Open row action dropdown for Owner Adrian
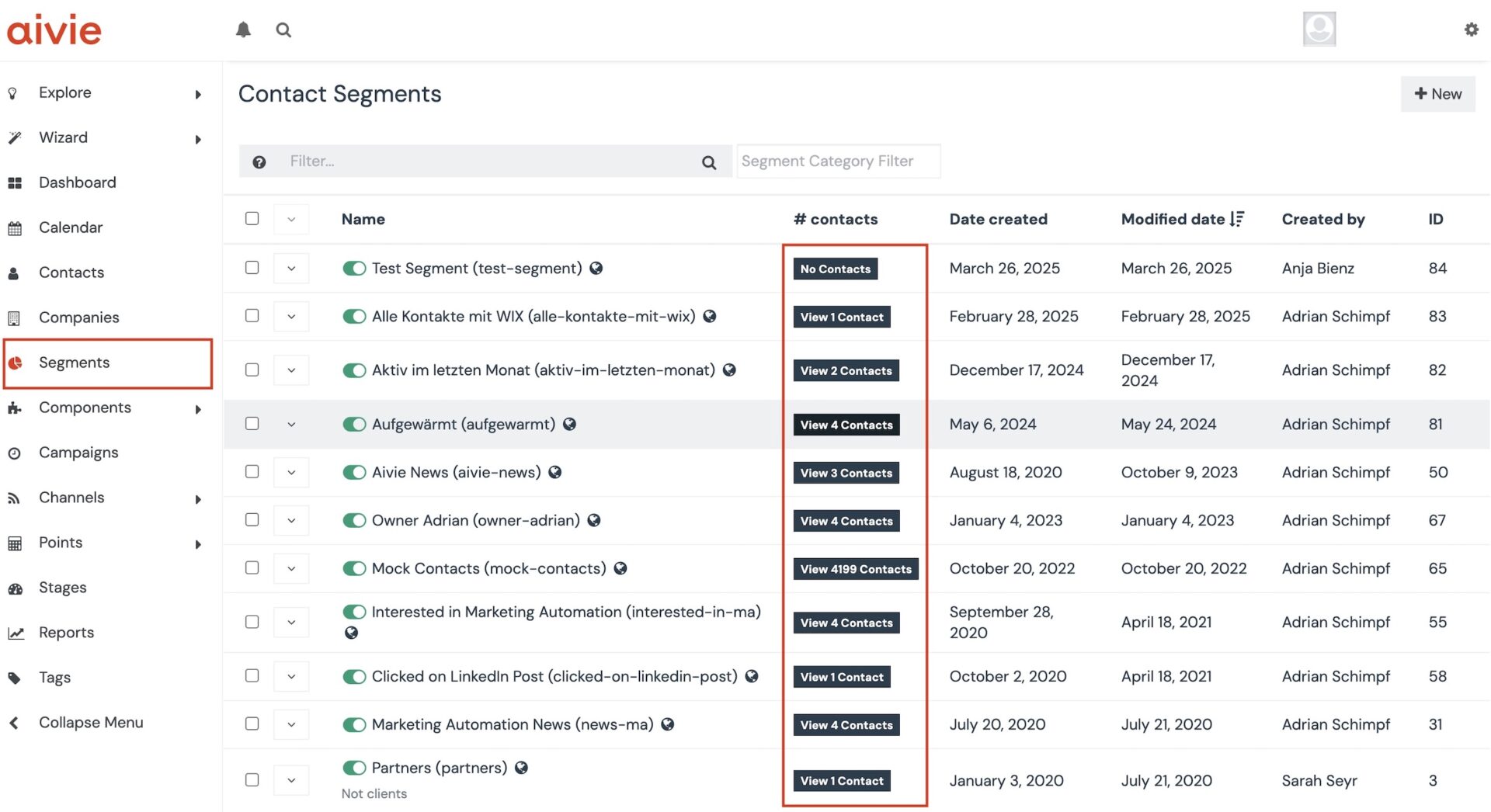1491x812 pixels. point(291,520)
